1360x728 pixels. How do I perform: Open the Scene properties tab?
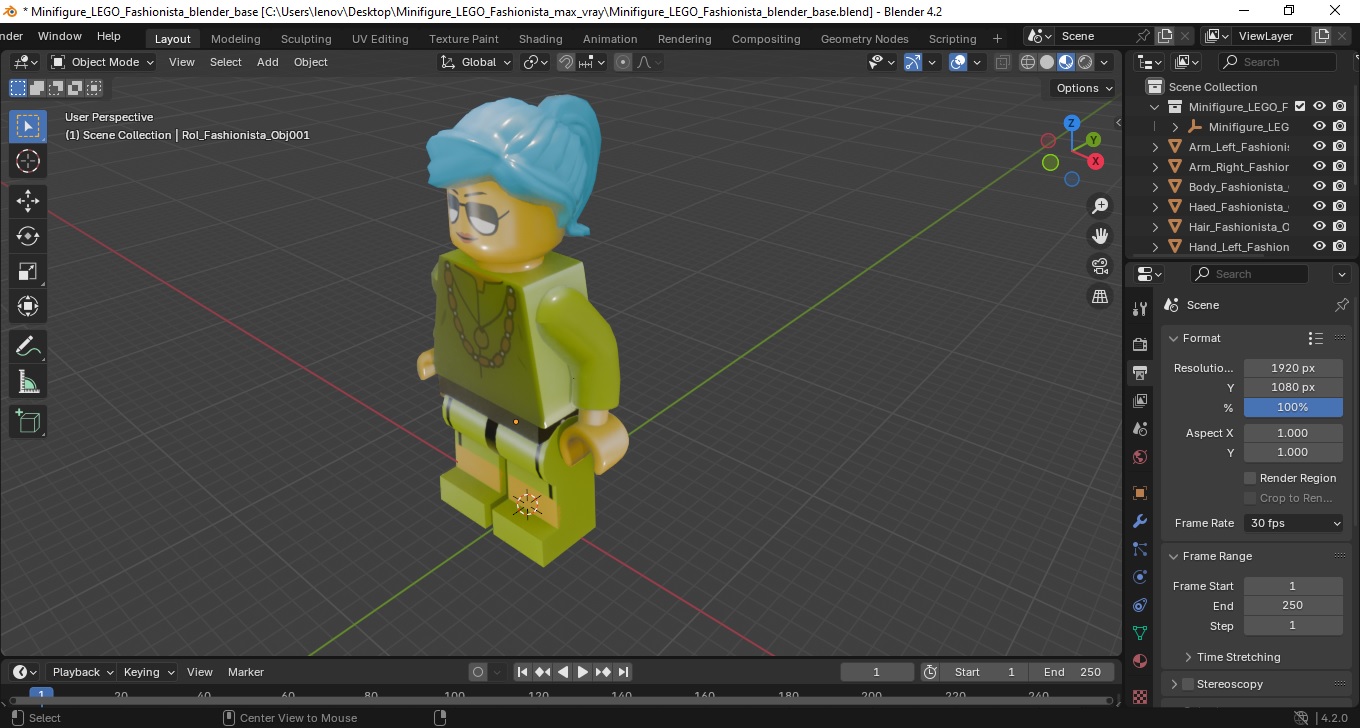tap(1139, 429)
